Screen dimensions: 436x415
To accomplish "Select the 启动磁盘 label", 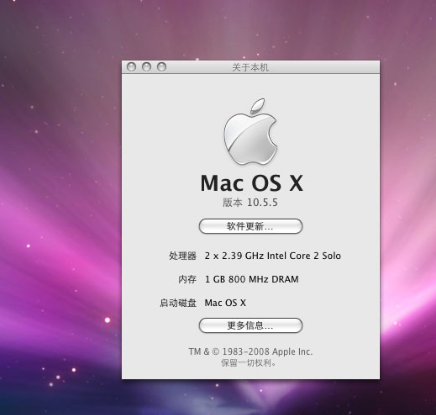I will click(178, 303).
